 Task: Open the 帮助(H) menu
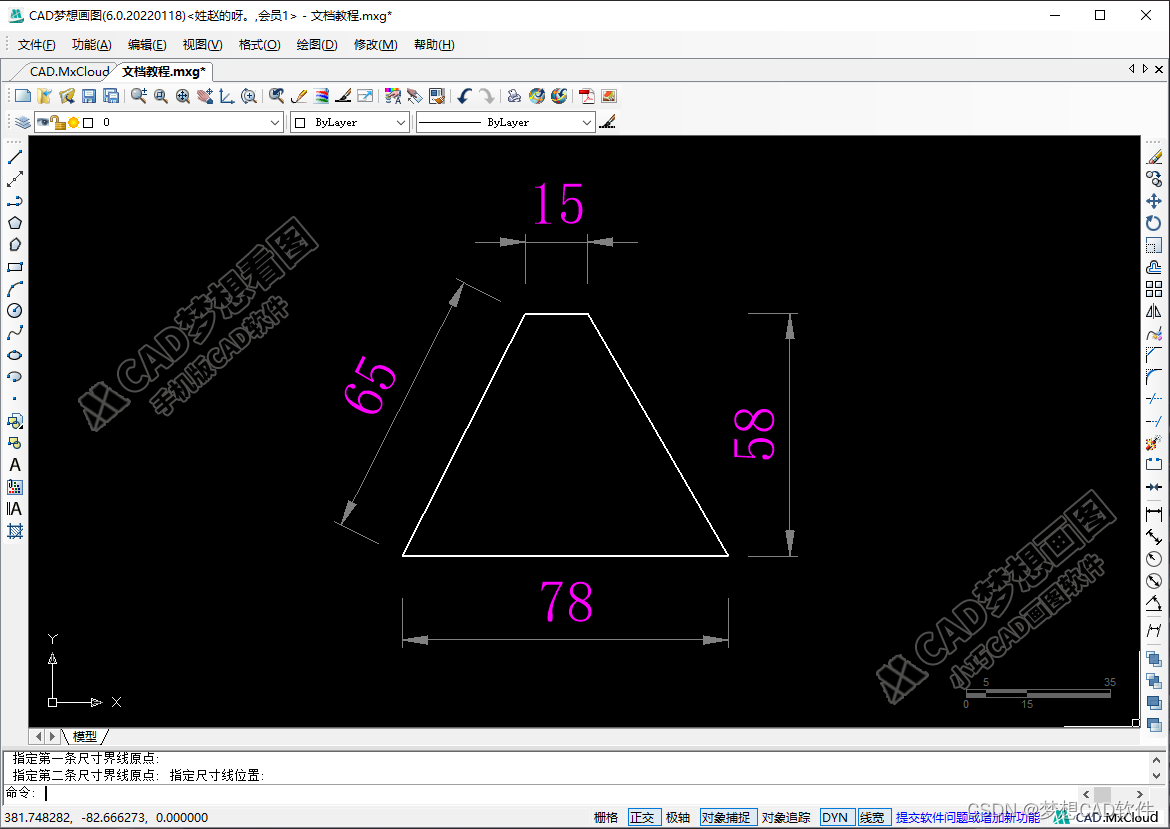[434, 45]
